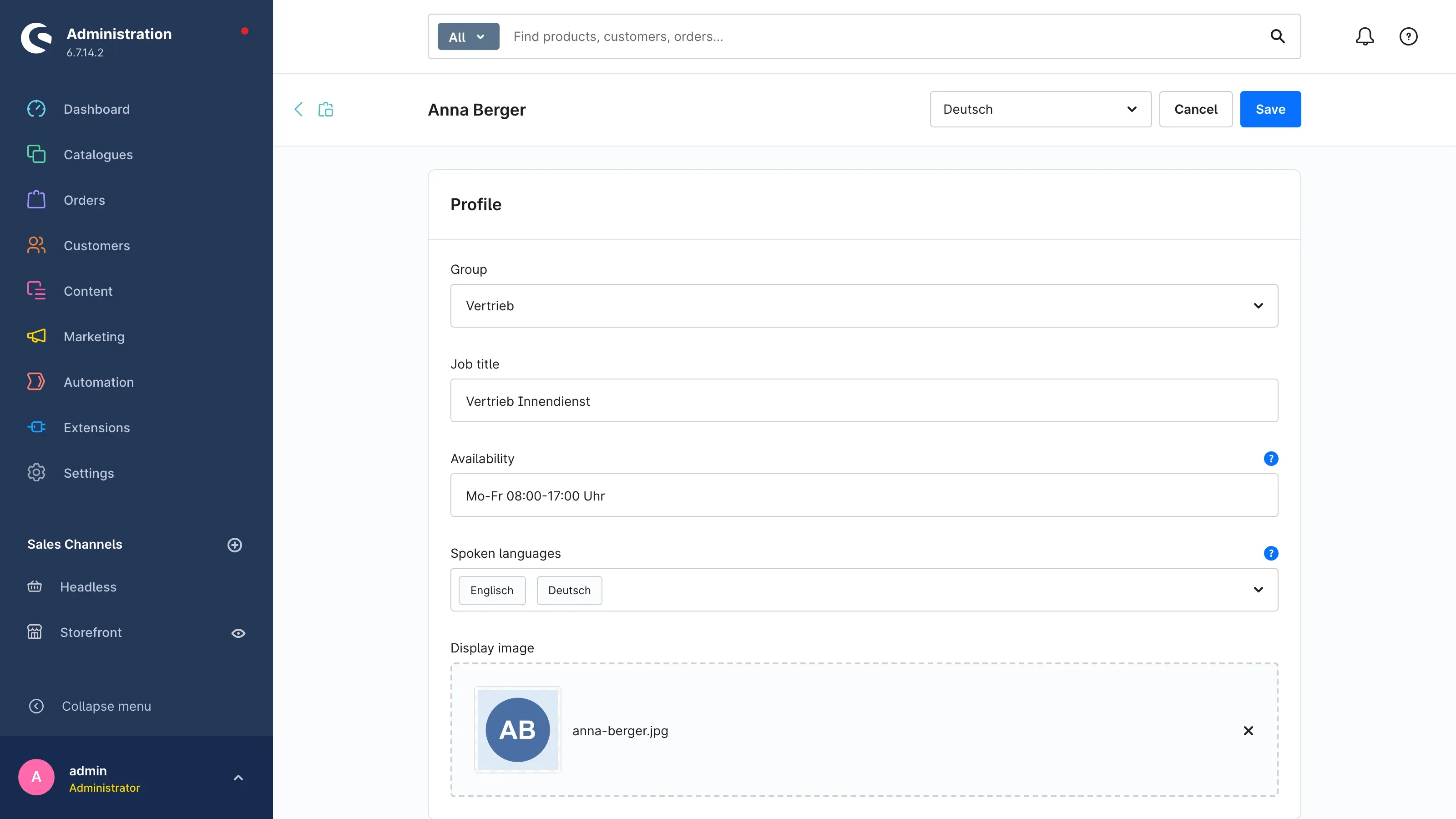Open the help question mark icon in header

point(1408,37)
